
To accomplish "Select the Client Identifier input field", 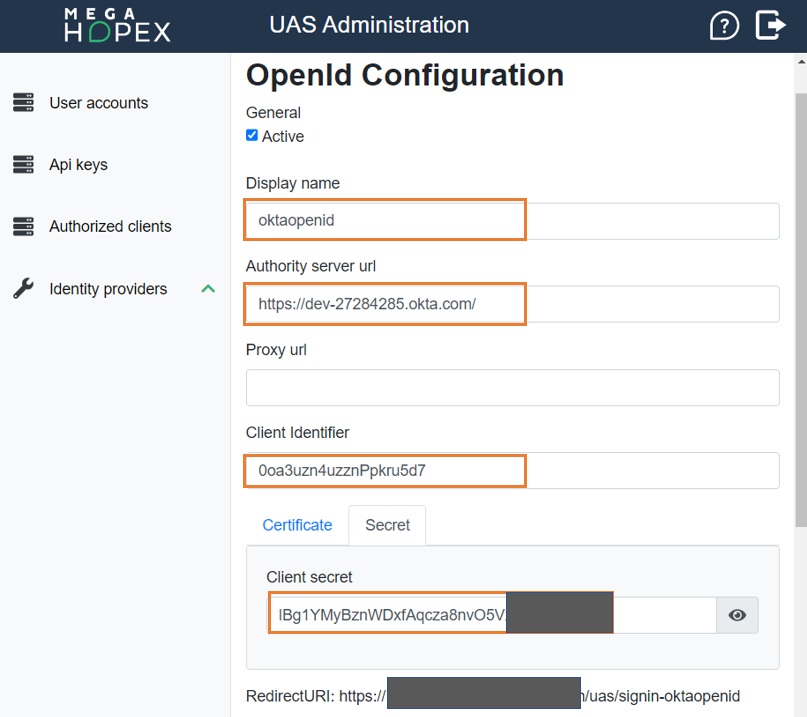I will point(385,470).
